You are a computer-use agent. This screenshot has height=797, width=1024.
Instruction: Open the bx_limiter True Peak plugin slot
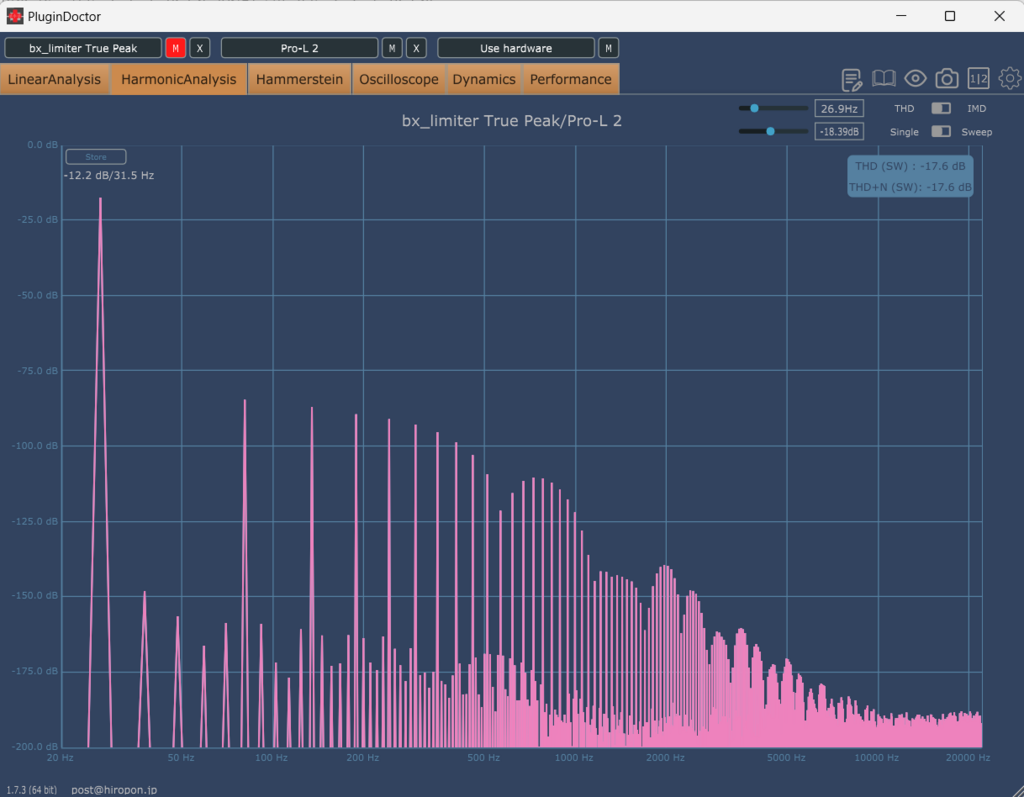point(83,48)
